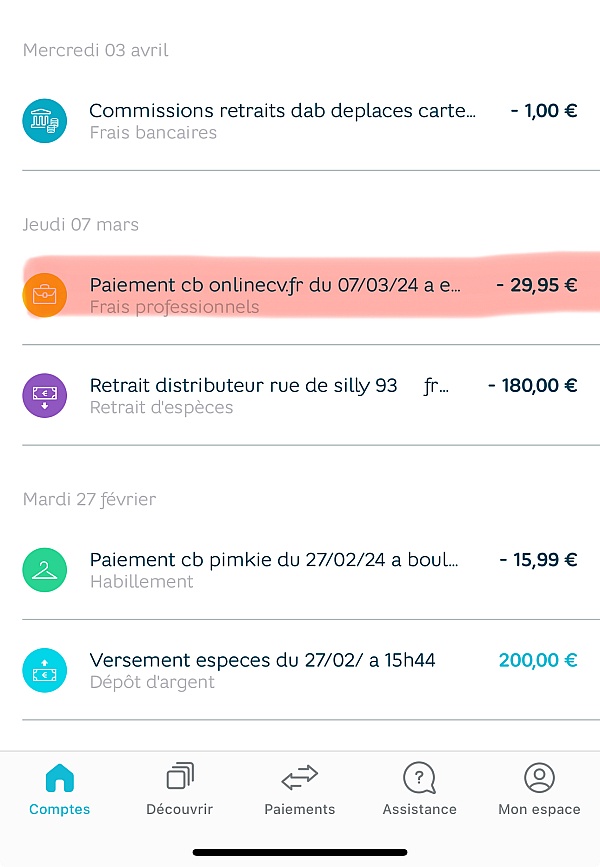This screenshot has height=867, width=600.
Task: Tap the cyan cash deposit icon
Action: point(45,670)
